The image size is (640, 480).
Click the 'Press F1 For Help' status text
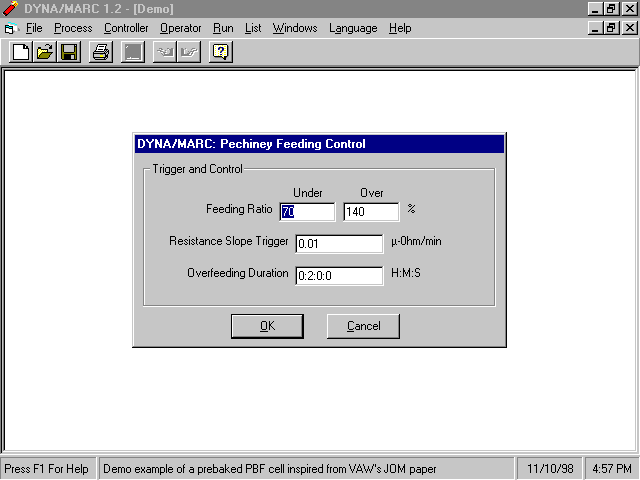47,469
